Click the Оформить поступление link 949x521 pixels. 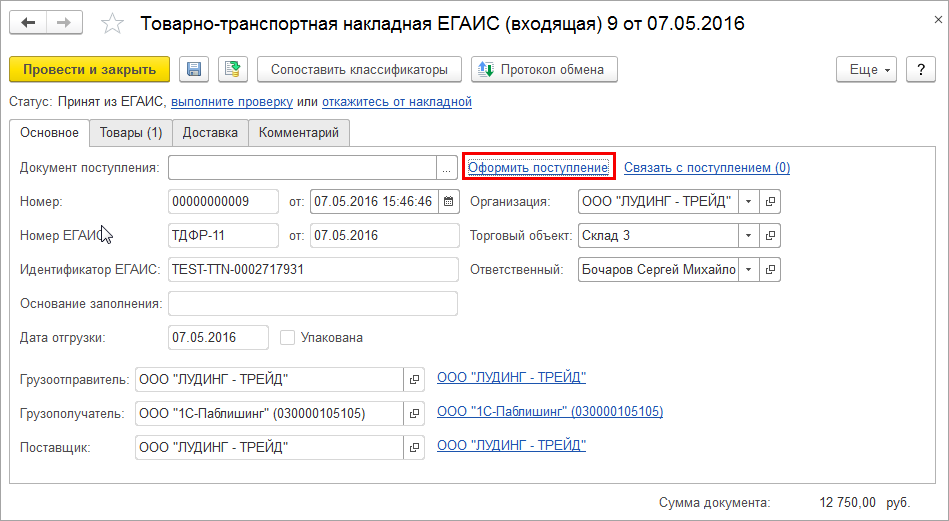coord(538,168)
